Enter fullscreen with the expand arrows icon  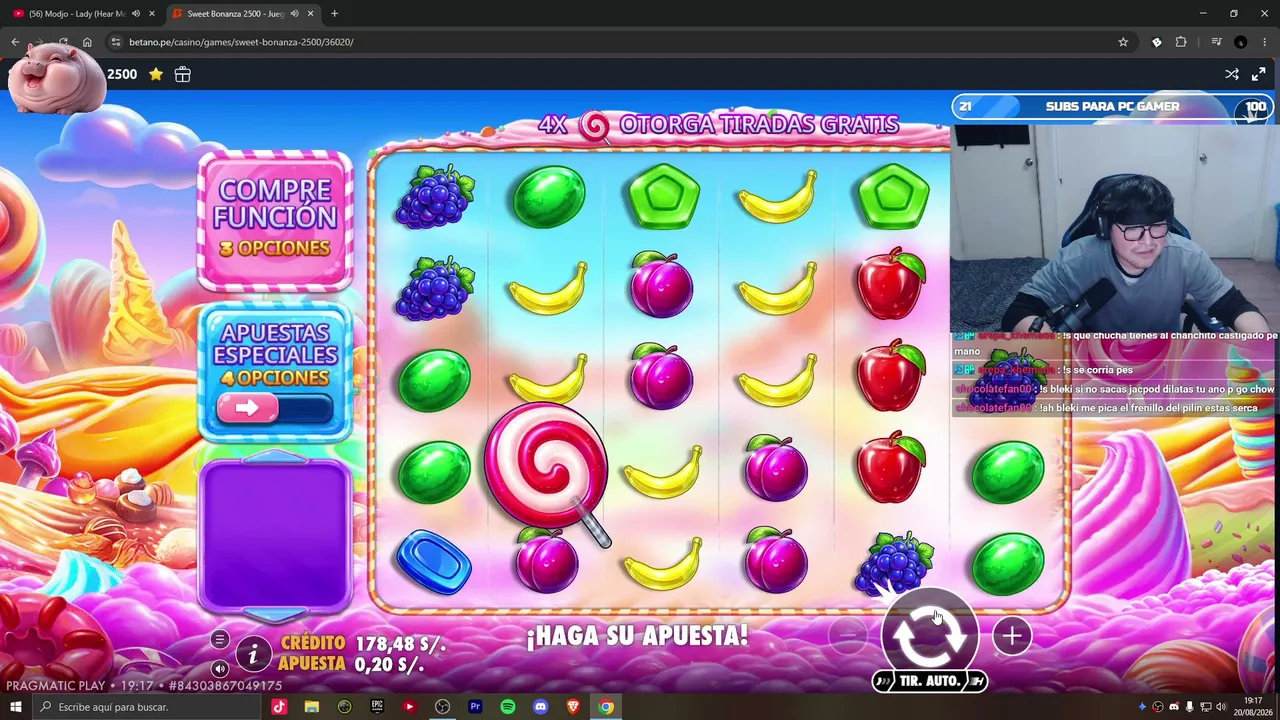click(1259, 74)
